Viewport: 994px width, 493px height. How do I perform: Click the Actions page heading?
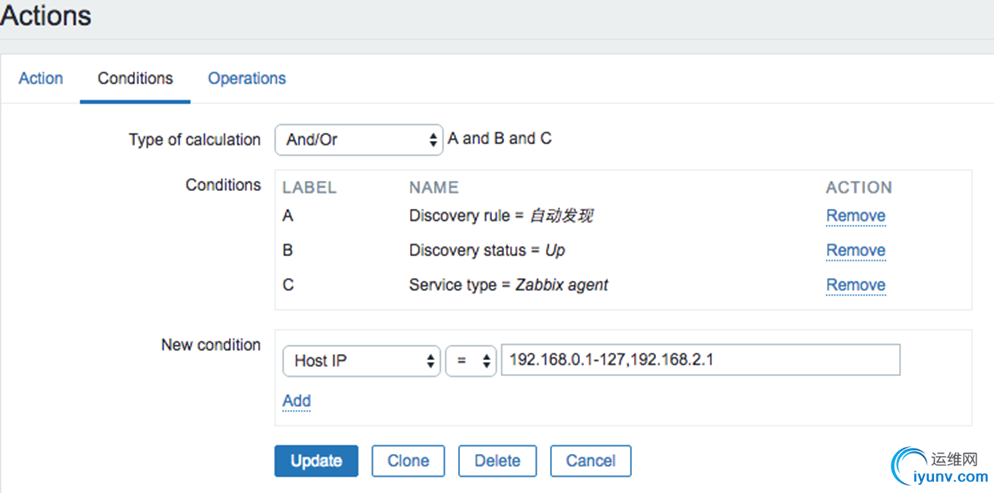tap(46, 16)
